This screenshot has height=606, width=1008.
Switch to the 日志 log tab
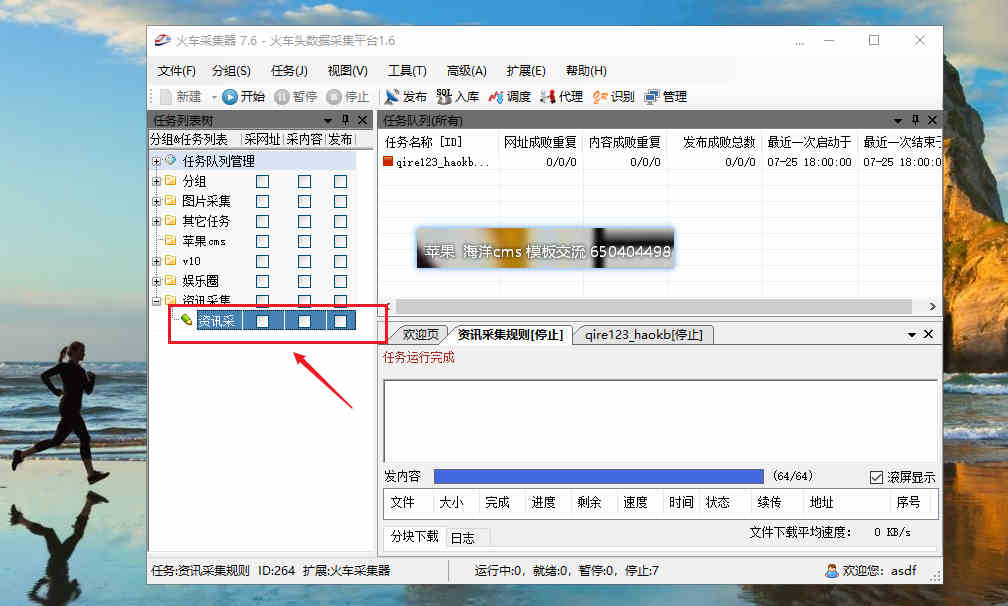[x=462, y=537]
